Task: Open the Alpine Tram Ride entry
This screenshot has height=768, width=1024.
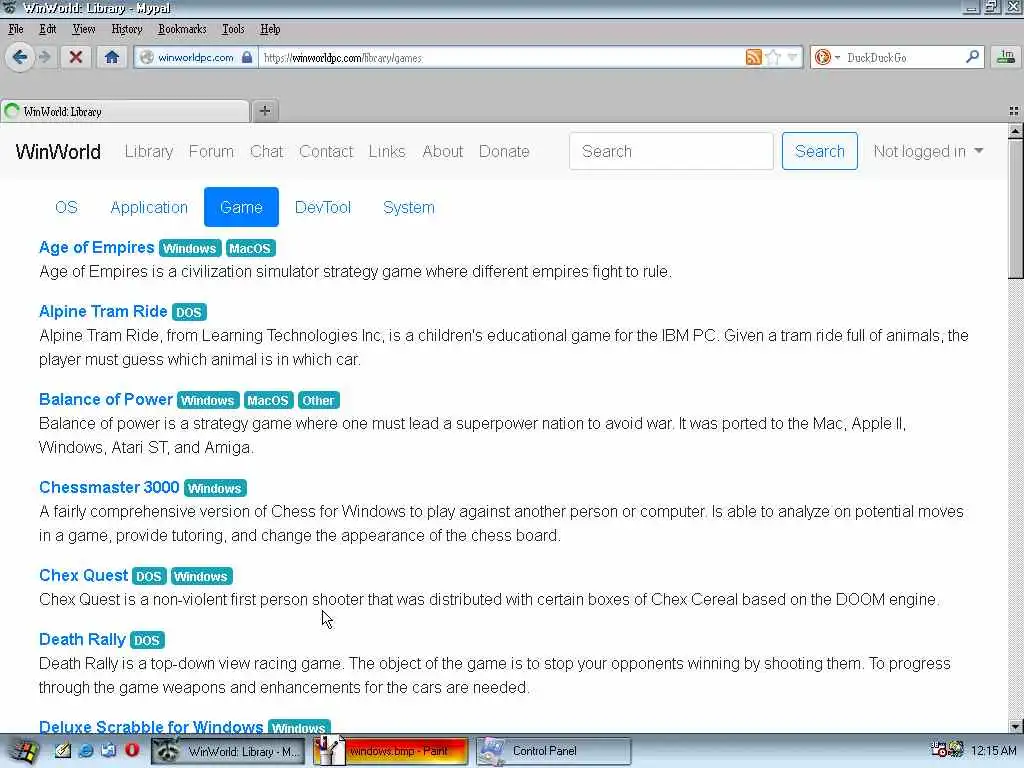Action: [103, 311]
